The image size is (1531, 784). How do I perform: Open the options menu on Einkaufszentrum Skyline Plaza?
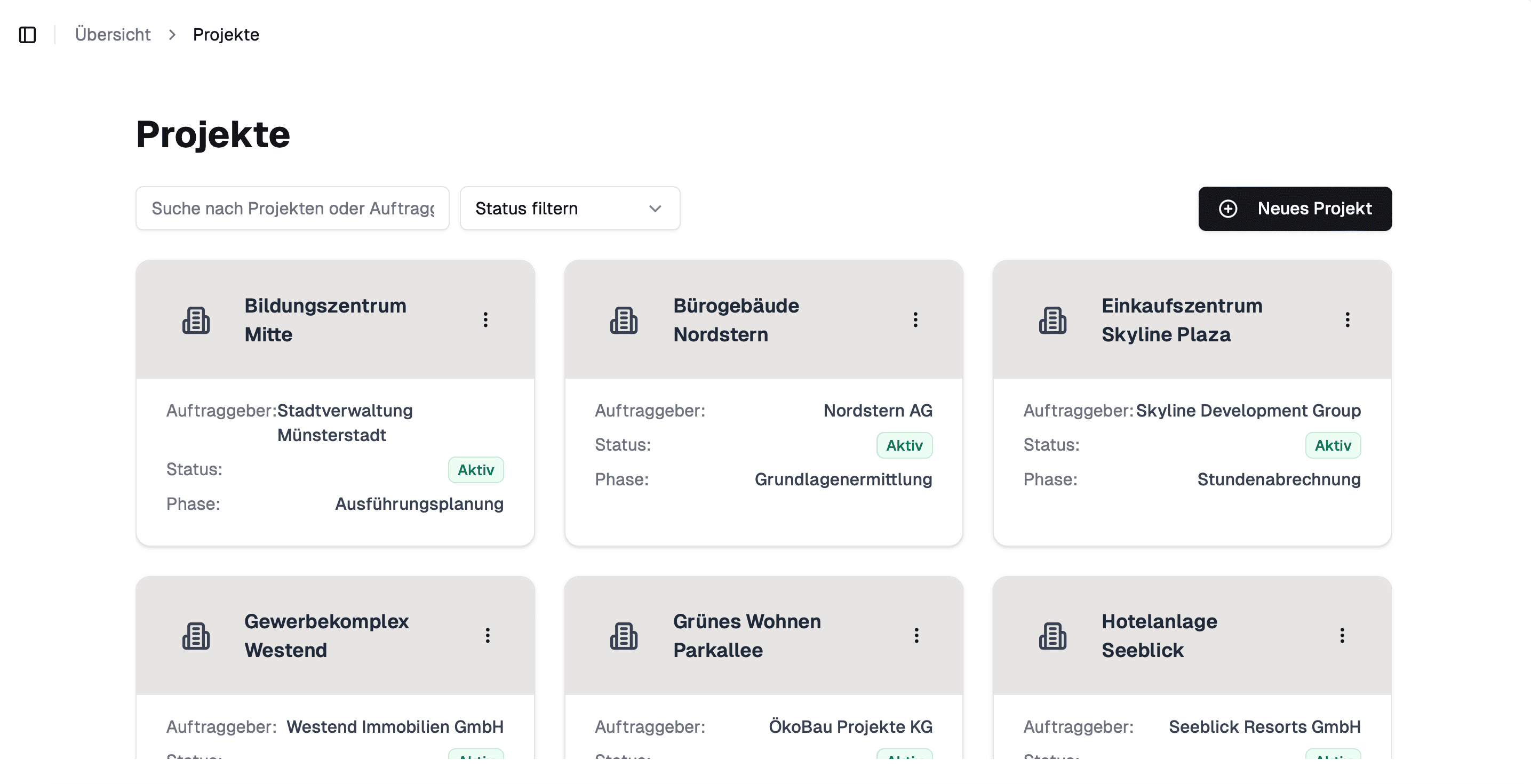coord(1347,320)
